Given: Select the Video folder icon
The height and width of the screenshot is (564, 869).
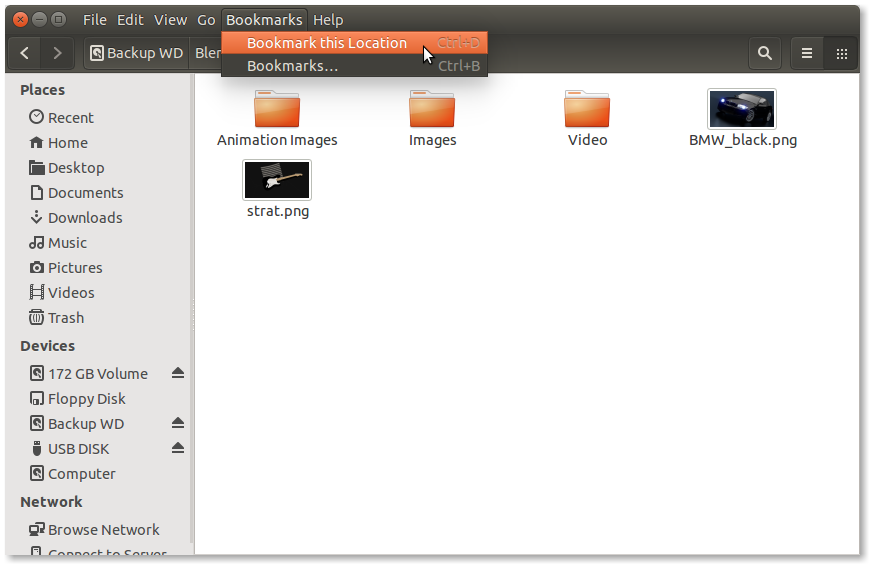Looking at the screenshot, I should (587, 109).
